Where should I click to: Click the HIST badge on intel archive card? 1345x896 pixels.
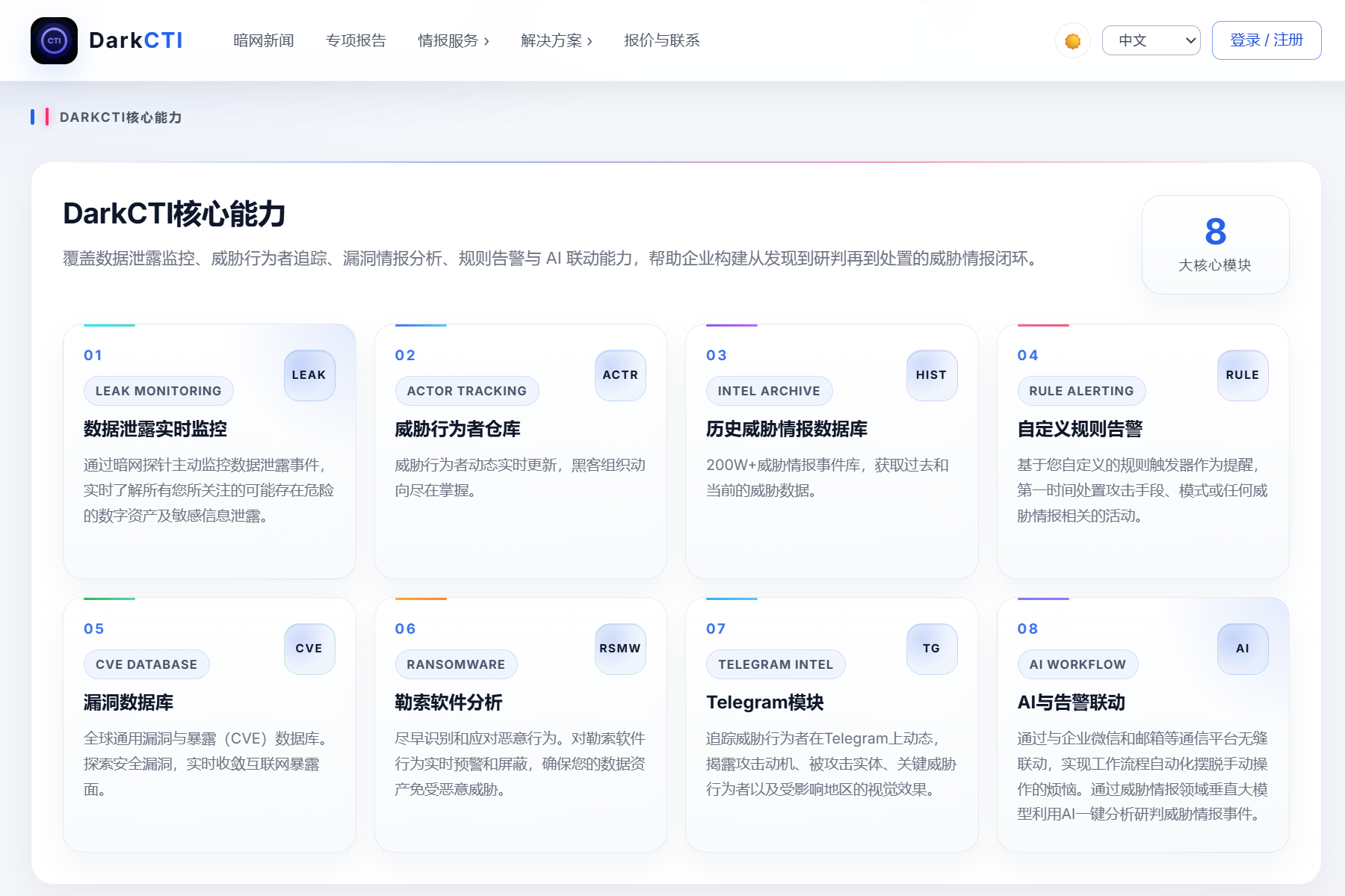931,375
